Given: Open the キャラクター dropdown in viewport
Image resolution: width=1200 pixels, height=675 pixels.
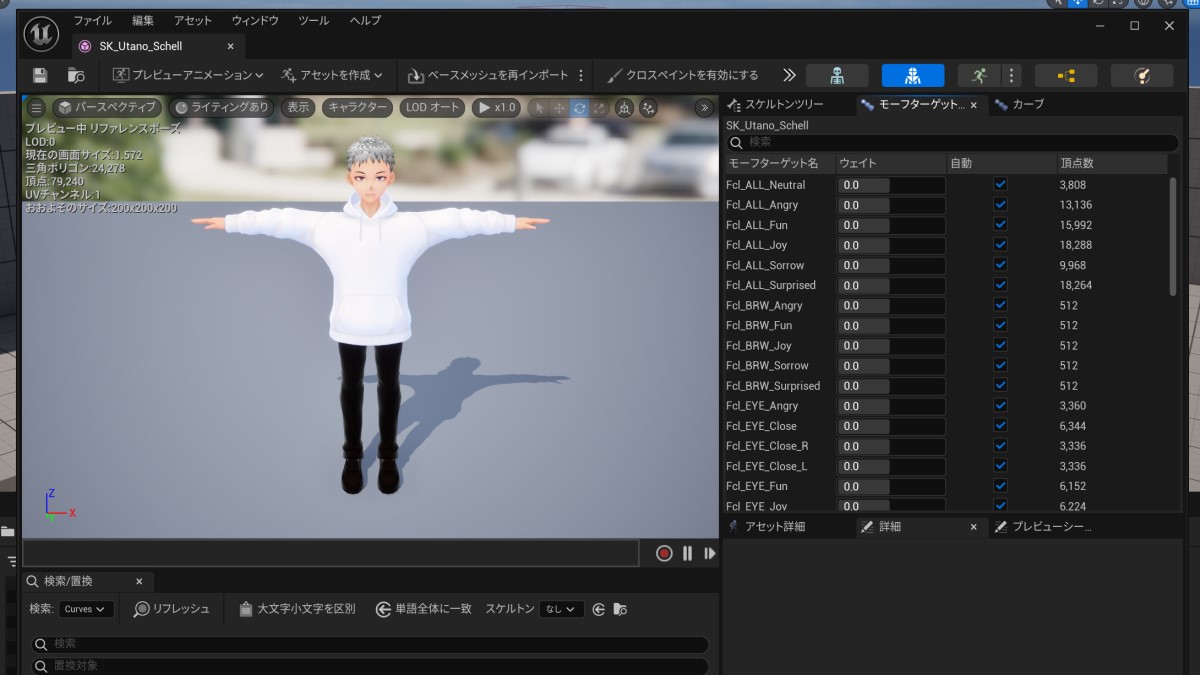Looking at the screenshot, I should [x=357, y=107].
